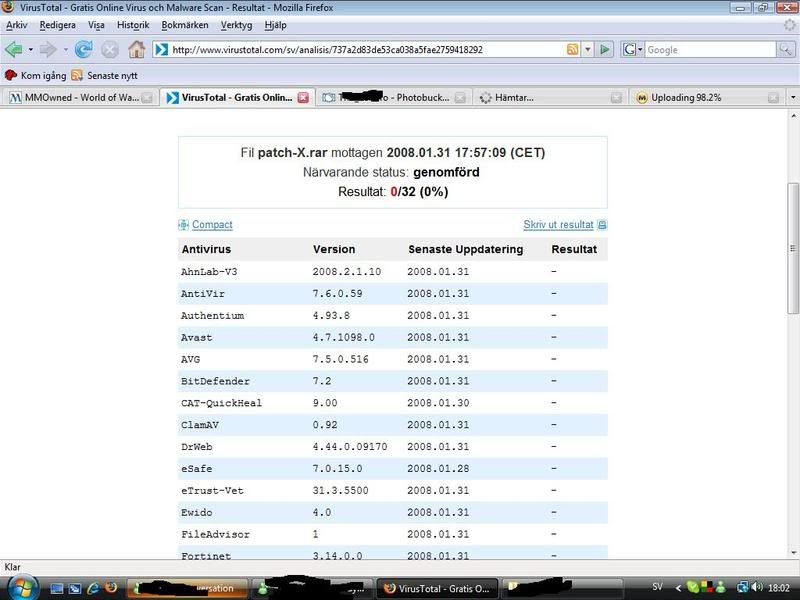Switch to the MMOwned - World of Wa... tab
The image size is (800, 600).
point(80,97)
